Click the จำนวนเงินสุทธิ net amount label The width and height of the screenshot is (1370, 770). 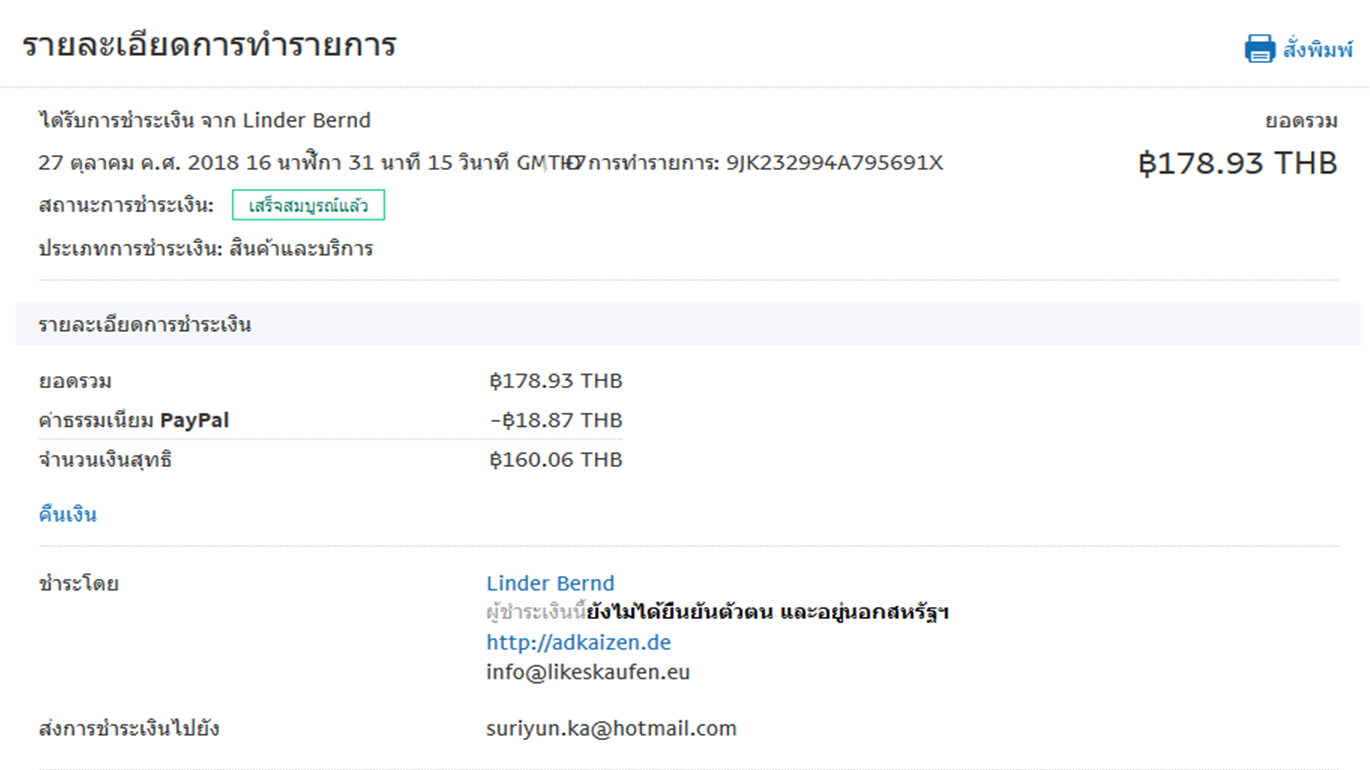[x=105, y=460]
